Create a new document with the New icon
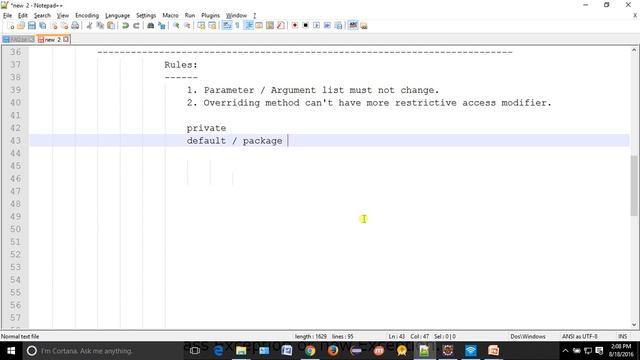The height and width of the screenshot is (360, 640). (11, 26)
